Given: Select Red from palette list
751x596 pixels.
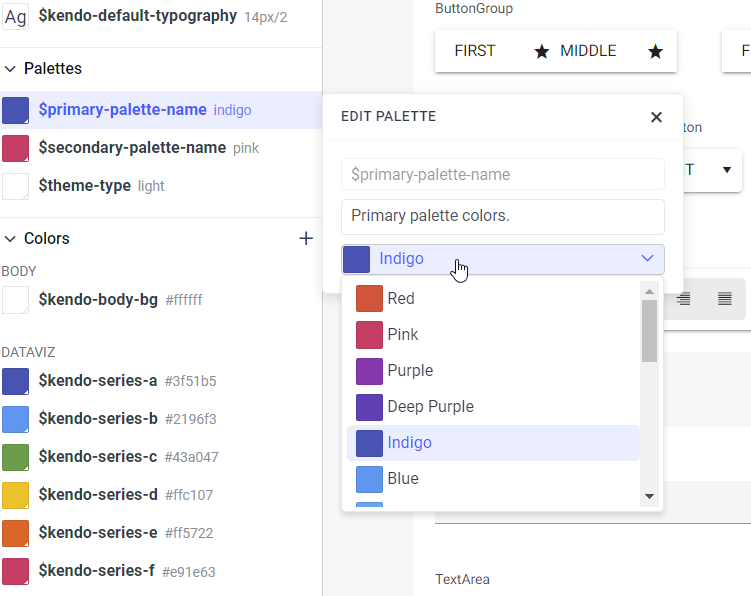Looking at the screenshot, I should point(401,298).
